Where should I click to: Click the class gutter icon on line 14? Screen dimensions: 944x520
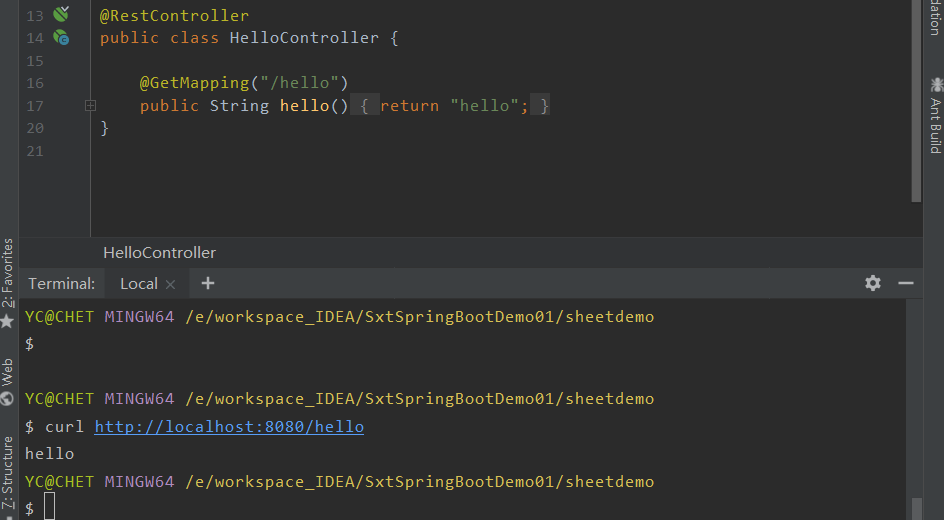(x=61, y=37)
